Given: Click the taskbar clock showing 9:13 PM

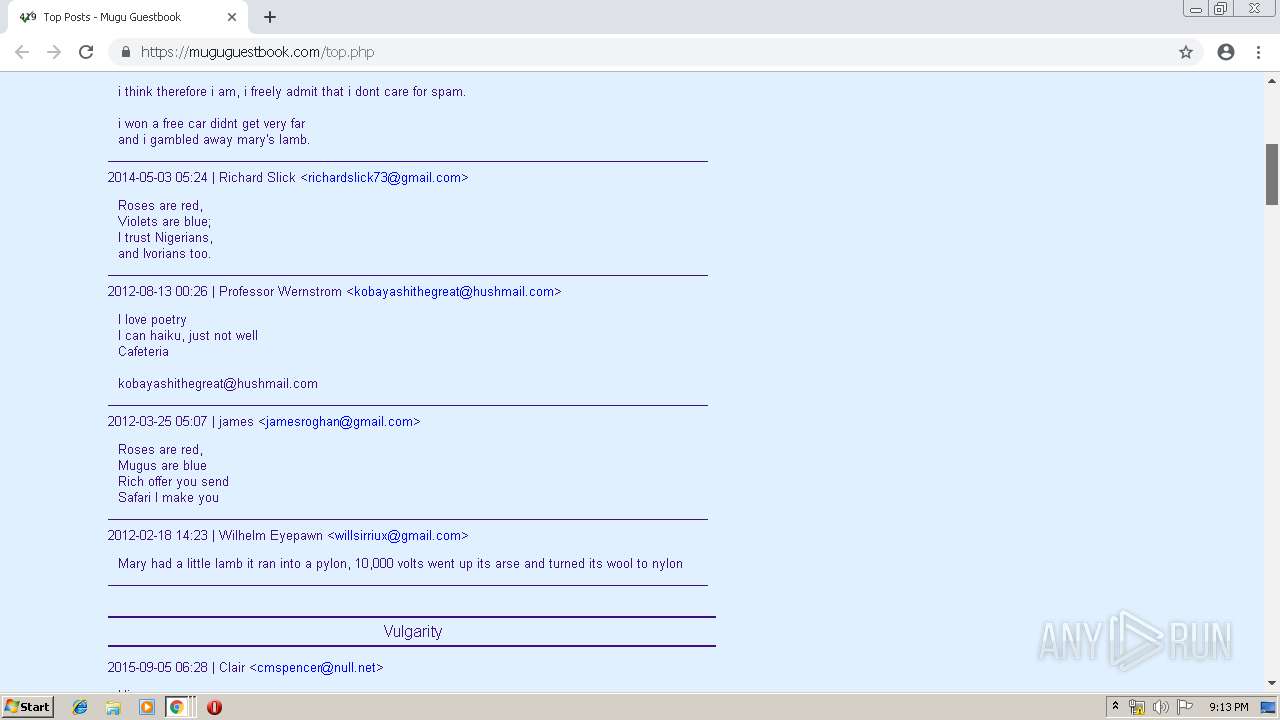Looking at the screenshot, I should 1228,707.
